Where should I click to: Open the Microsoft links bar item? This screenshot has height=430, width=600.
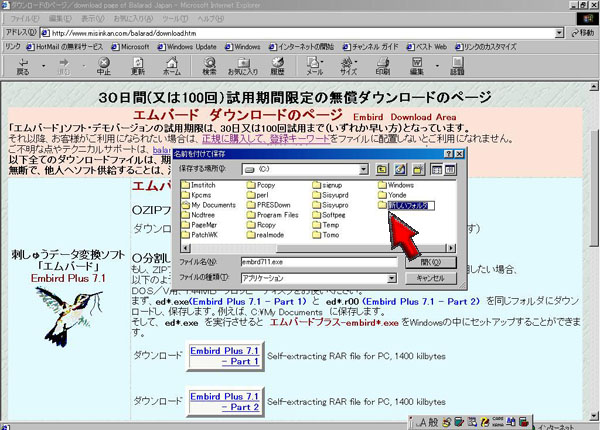click(130, 47)
